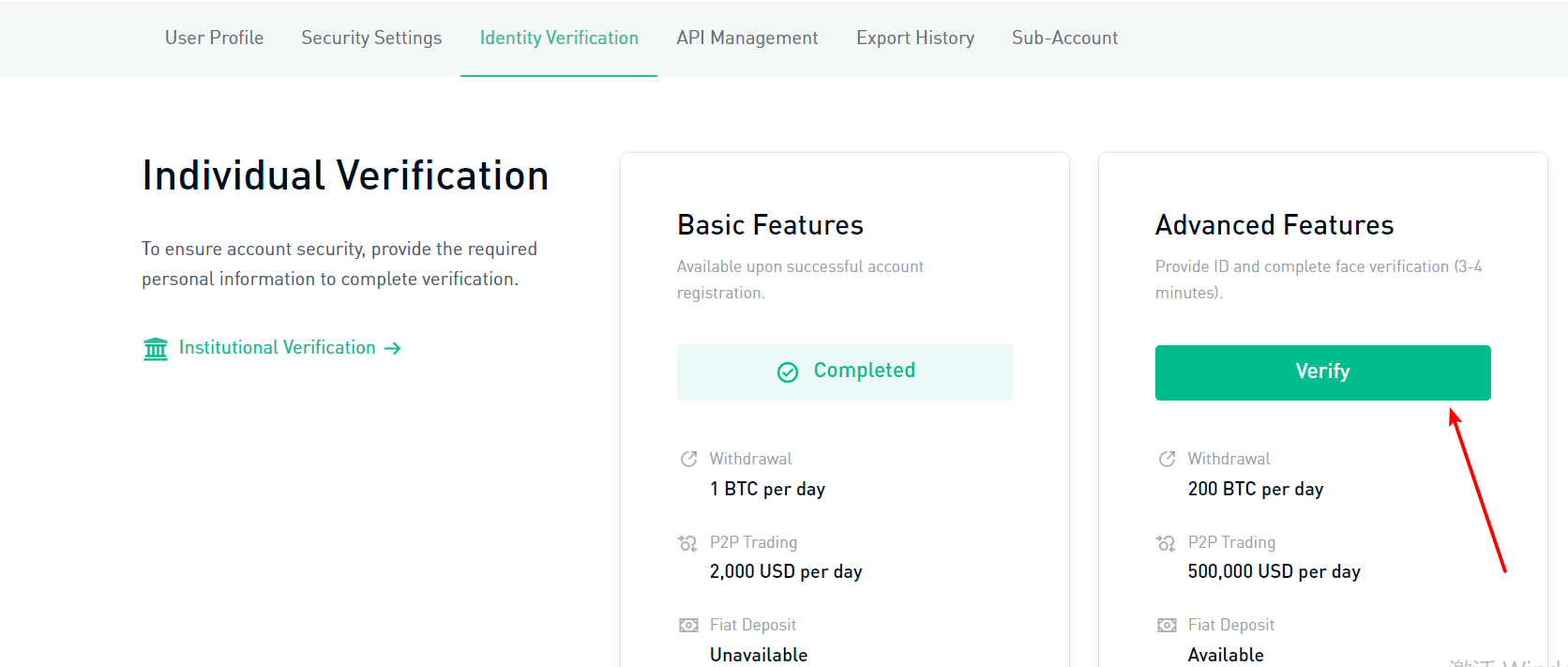
Task: Select the Identity Verification tab
Action: 559,38
